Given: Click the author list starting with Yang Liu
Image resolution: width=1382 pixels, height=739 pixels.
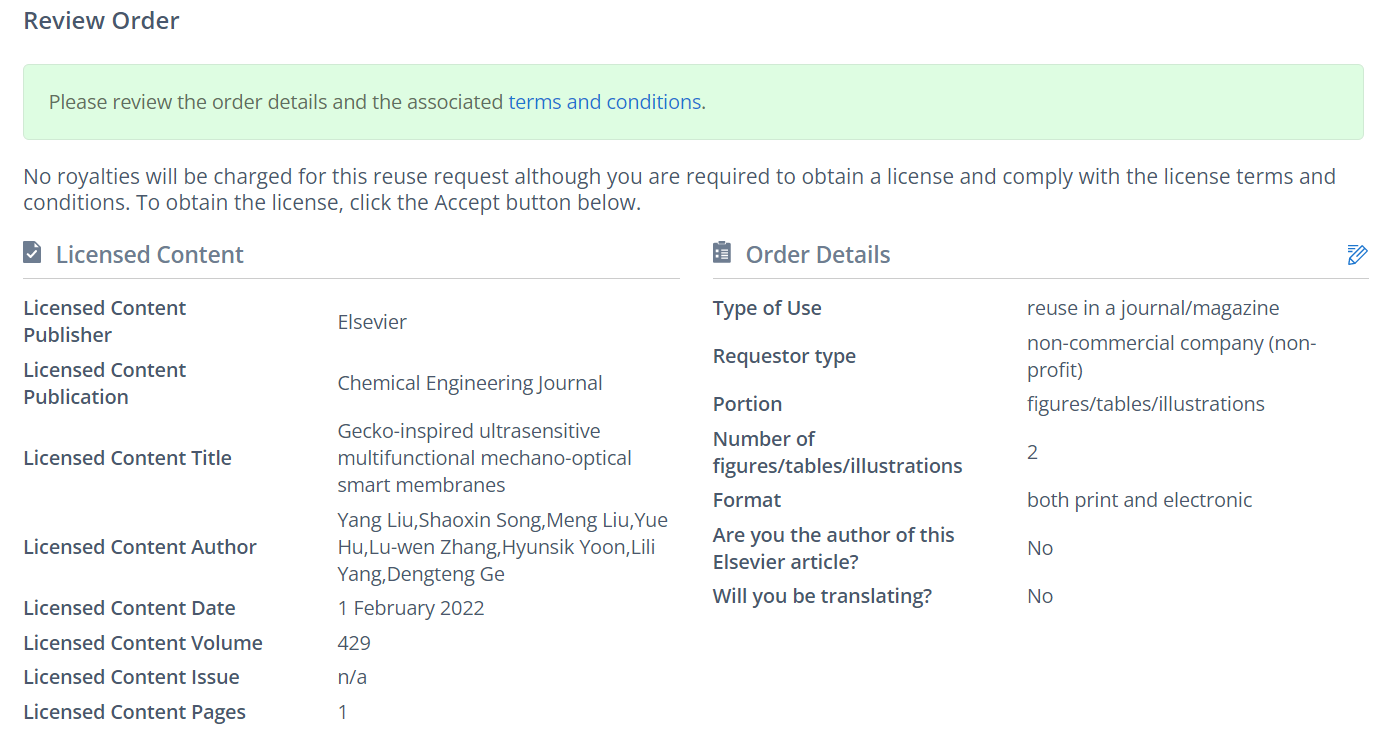Looking at the screenshot, I should (502, 547).
